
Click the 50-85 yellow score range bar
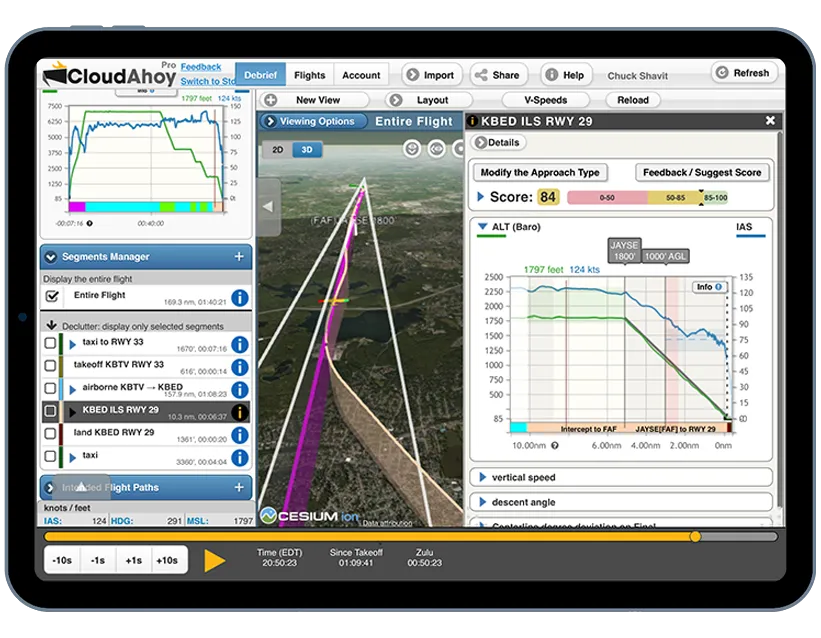pyautogui.click(x=674, y=197)
